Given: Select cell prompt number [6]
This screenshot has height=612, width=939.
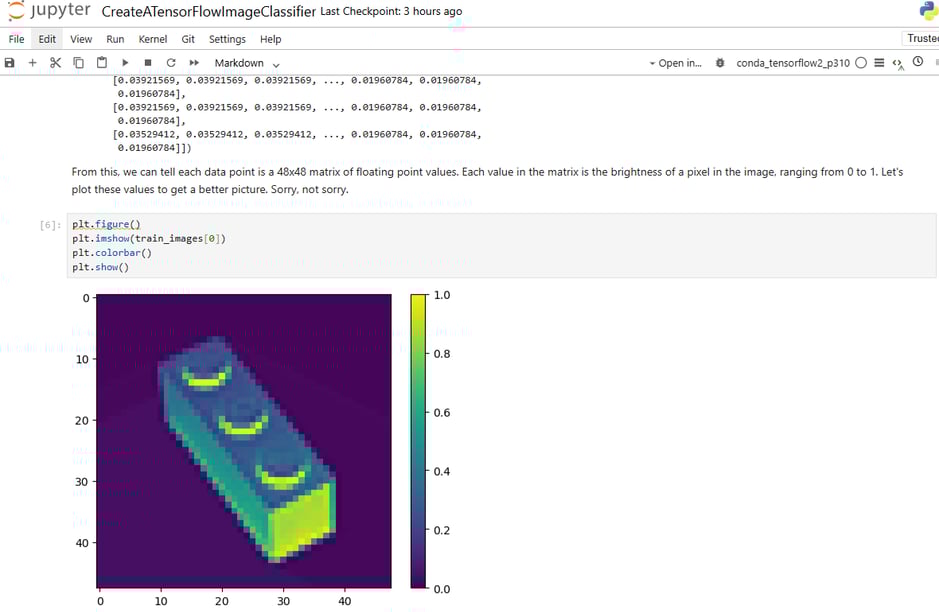Looking at the screenshot, I should tap(50, 225).
